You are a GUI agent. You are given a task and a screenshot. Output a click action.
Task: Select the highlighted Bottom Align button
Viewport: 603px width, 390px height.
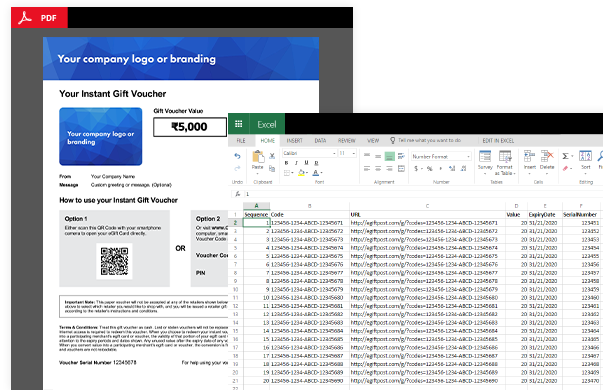click(390, 157)
